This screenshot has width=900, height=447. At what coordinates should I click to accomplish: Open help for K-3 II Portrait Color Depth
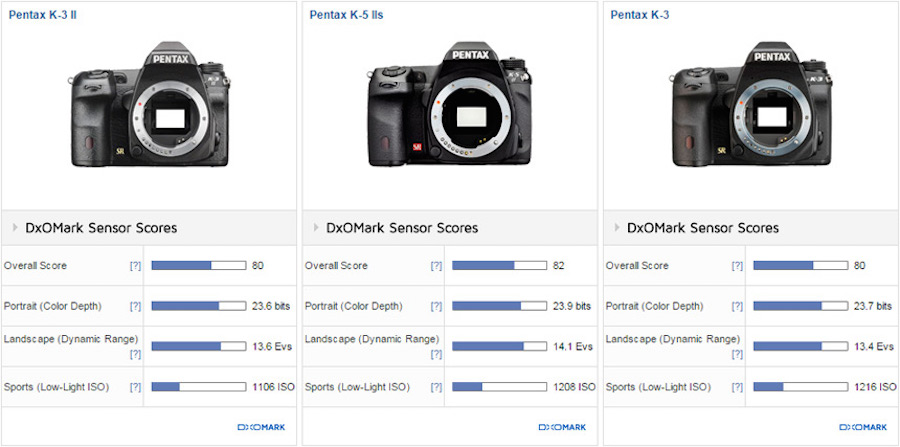135,306
